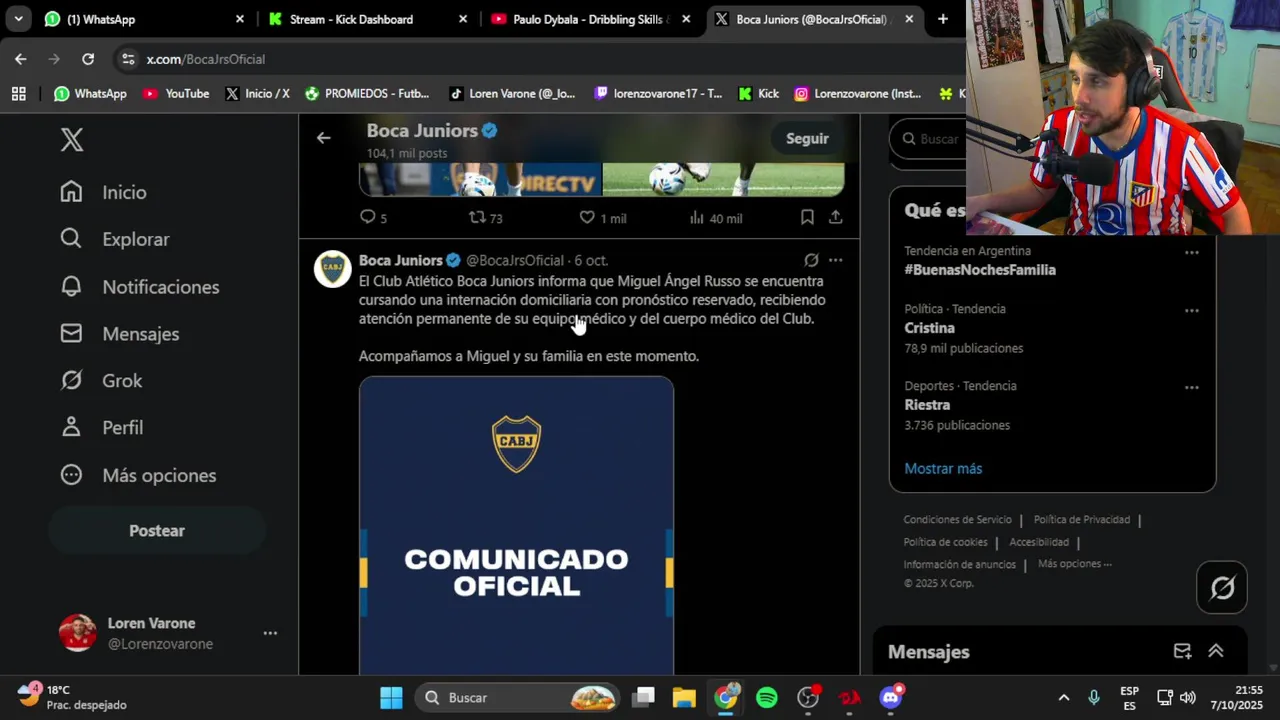
Task: Open Discord from the taskbar
Action: [x=891, y=697]
